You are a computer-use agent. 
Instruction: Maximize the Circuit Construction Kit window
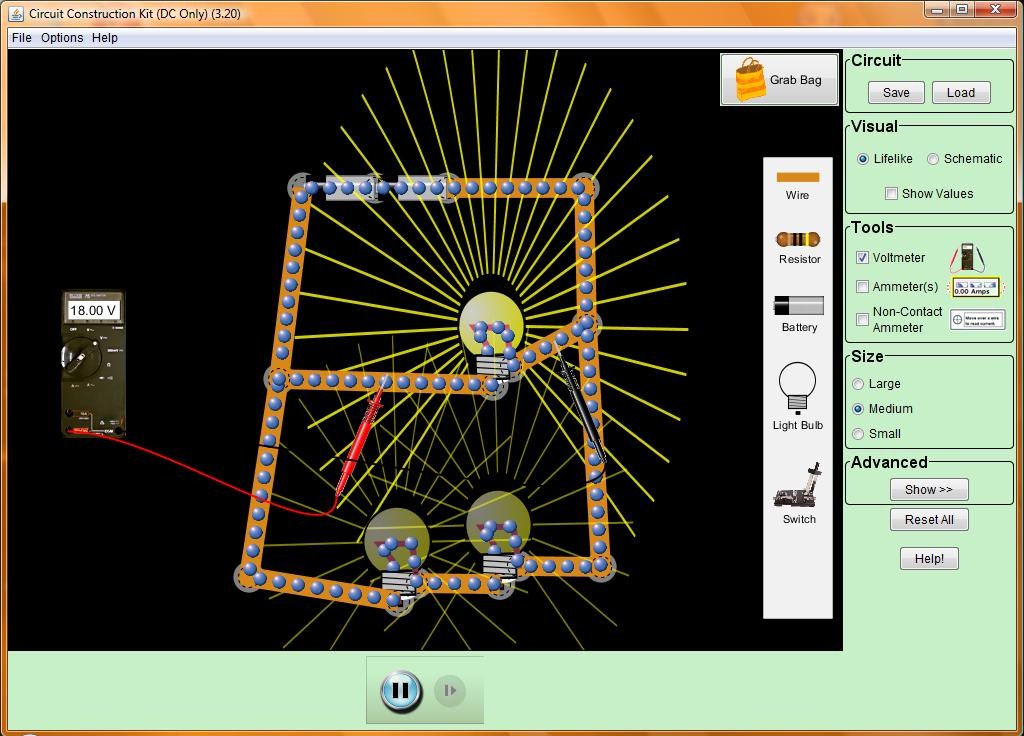(962, 9)
